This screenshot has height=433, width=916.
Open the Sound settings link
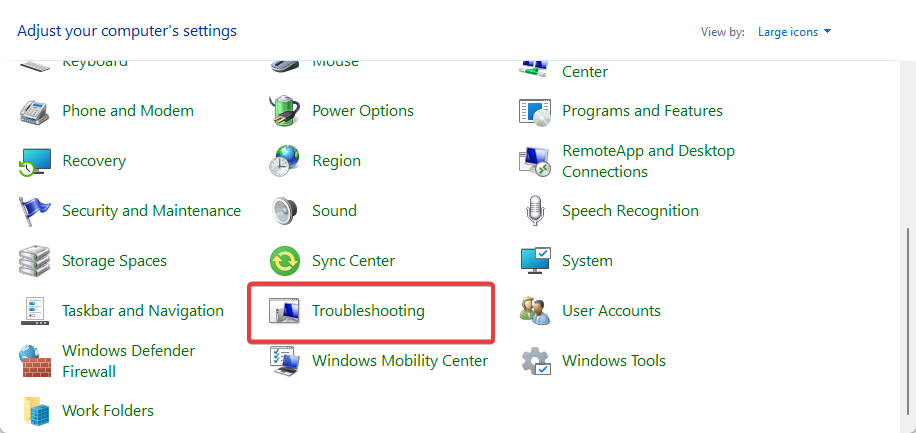coord(334,211)
